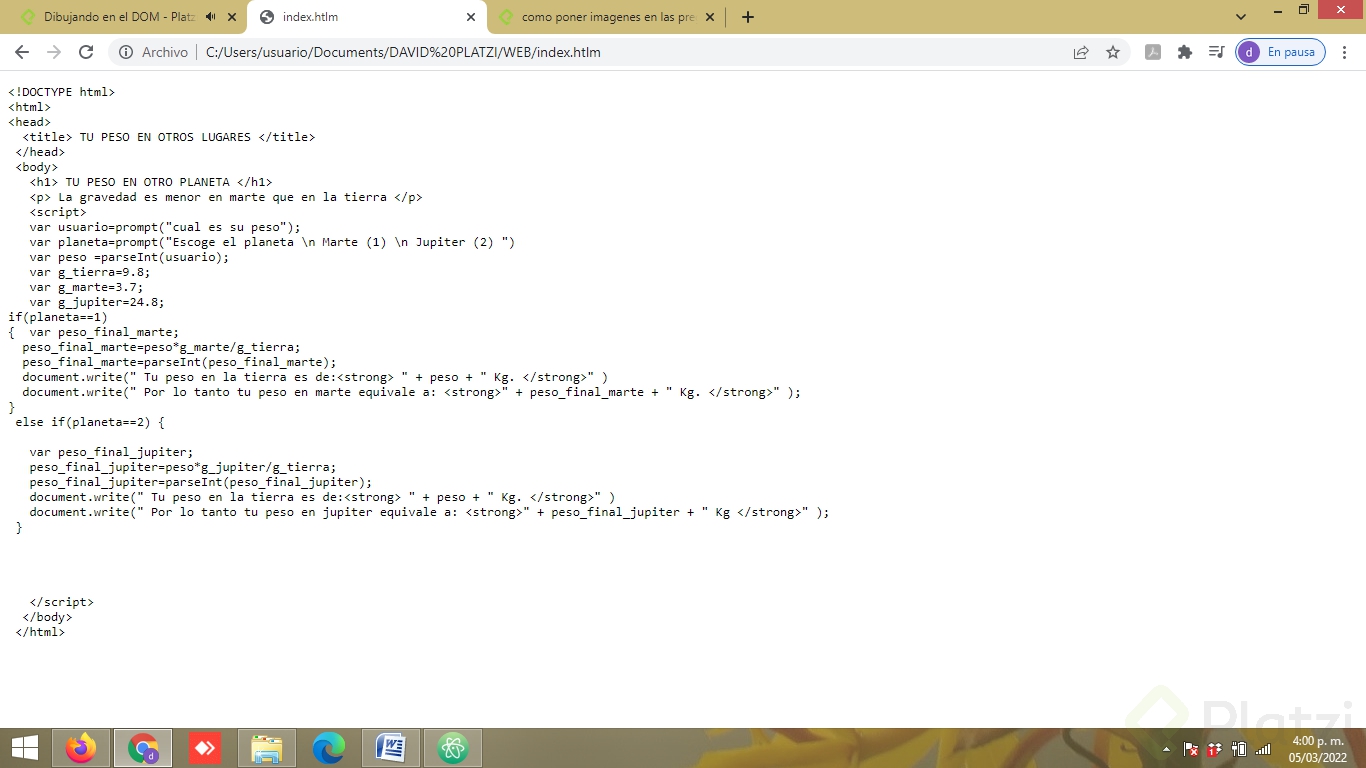Share this page using the share icon
The width and height of the screenshot is (1366, 768).
click(1081, 52)
